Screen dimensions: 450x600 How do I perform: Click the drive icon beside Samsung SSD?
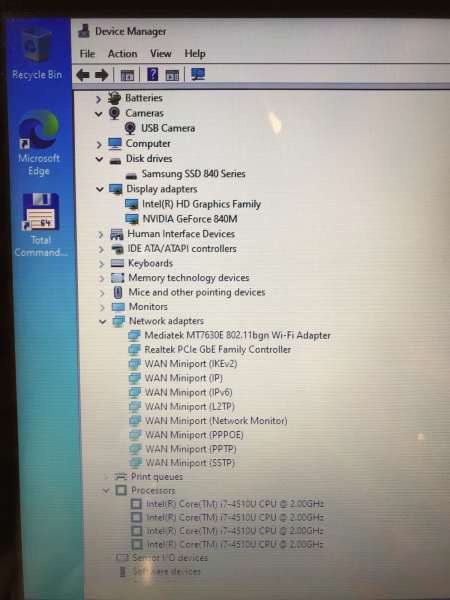point(131,175)
